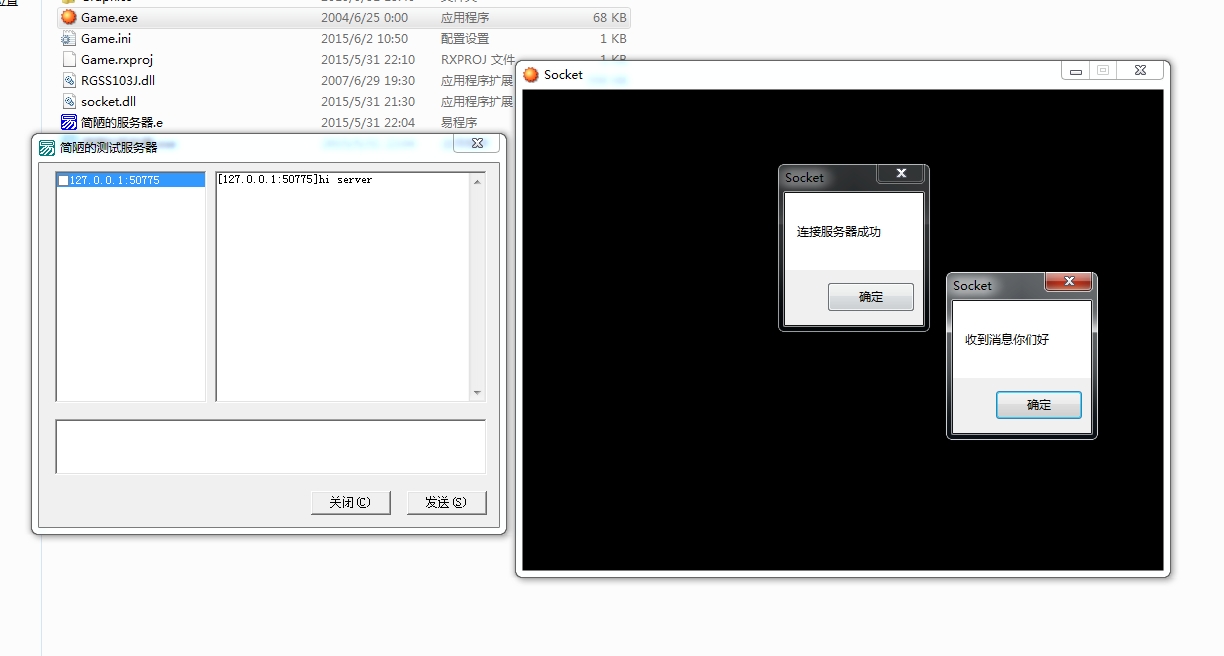This screenshot has width=1224, height=656.
Task: Select the 简陋的服务器.e file icon
Action: click(x=69, y=123)
